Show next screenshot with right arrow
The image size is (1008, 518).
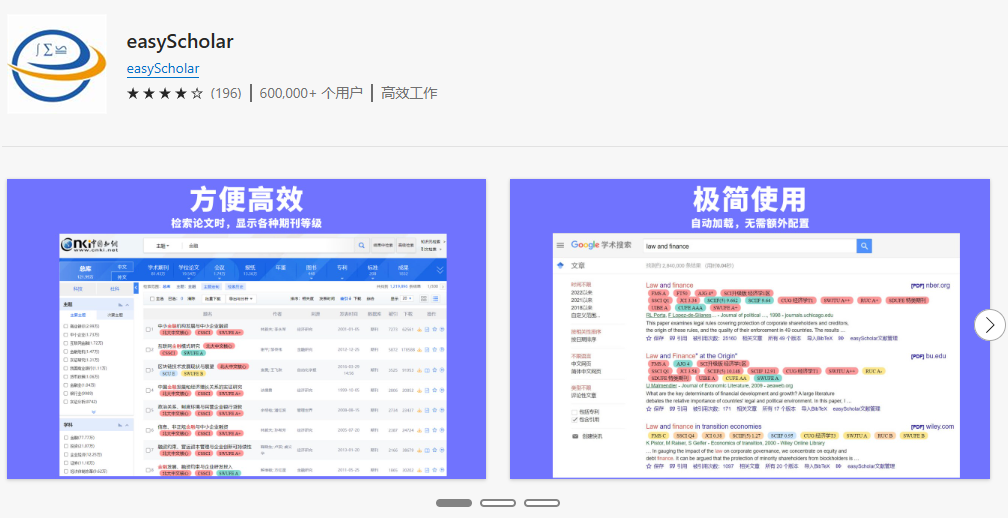pos(990,325)
